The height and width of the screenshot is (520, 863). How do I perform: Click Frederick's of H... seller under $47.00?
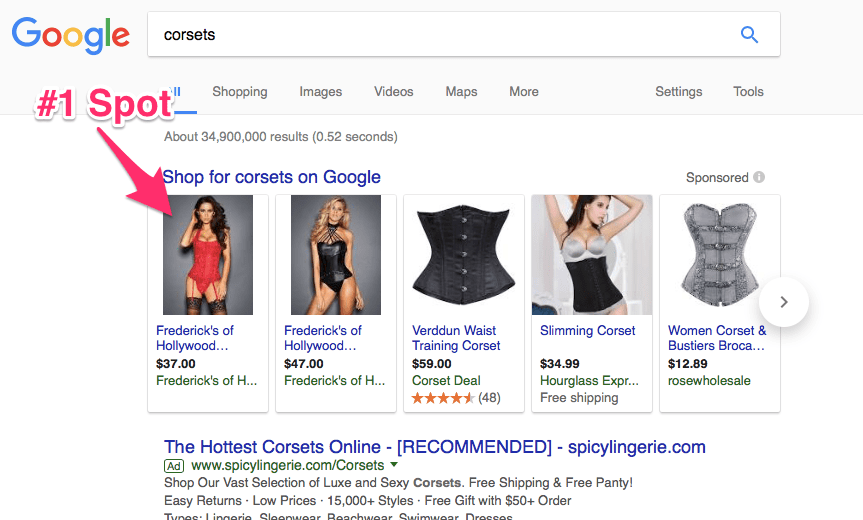click(x=335, y=380)
